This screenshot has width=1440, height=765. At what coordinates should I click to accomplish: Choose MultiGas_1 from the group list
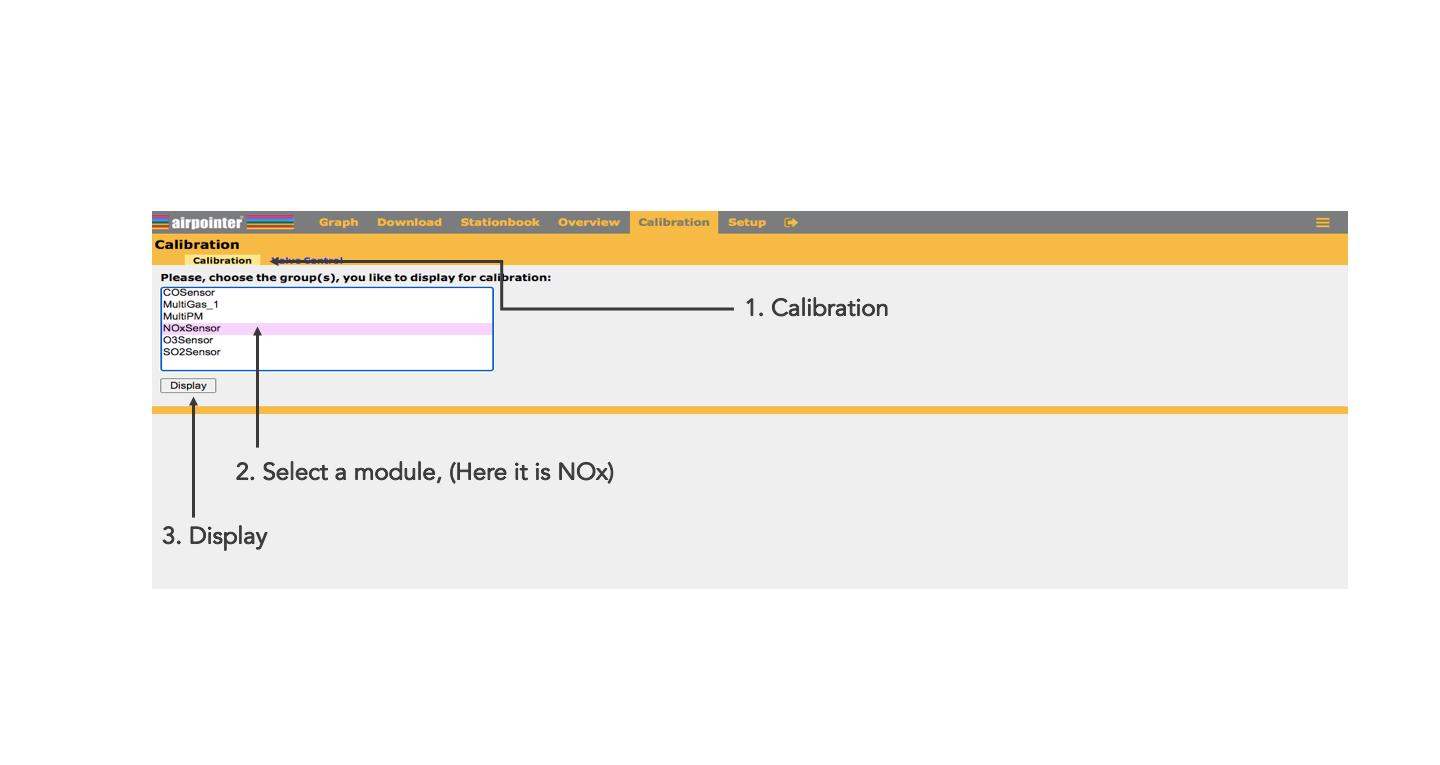190,305
